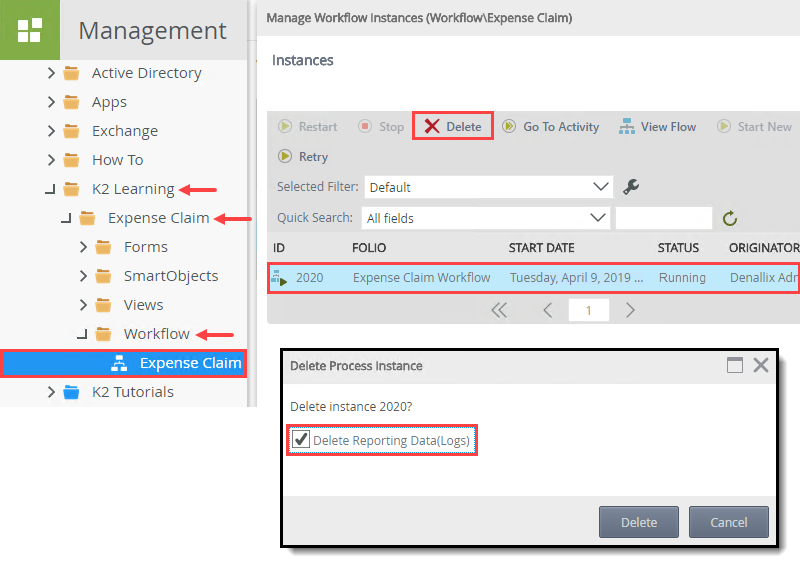The height and width of the screenshot is (563, 800).
Task: Click Cancel in Delete Process Instance dialog
Action: (x=729, y=522)
